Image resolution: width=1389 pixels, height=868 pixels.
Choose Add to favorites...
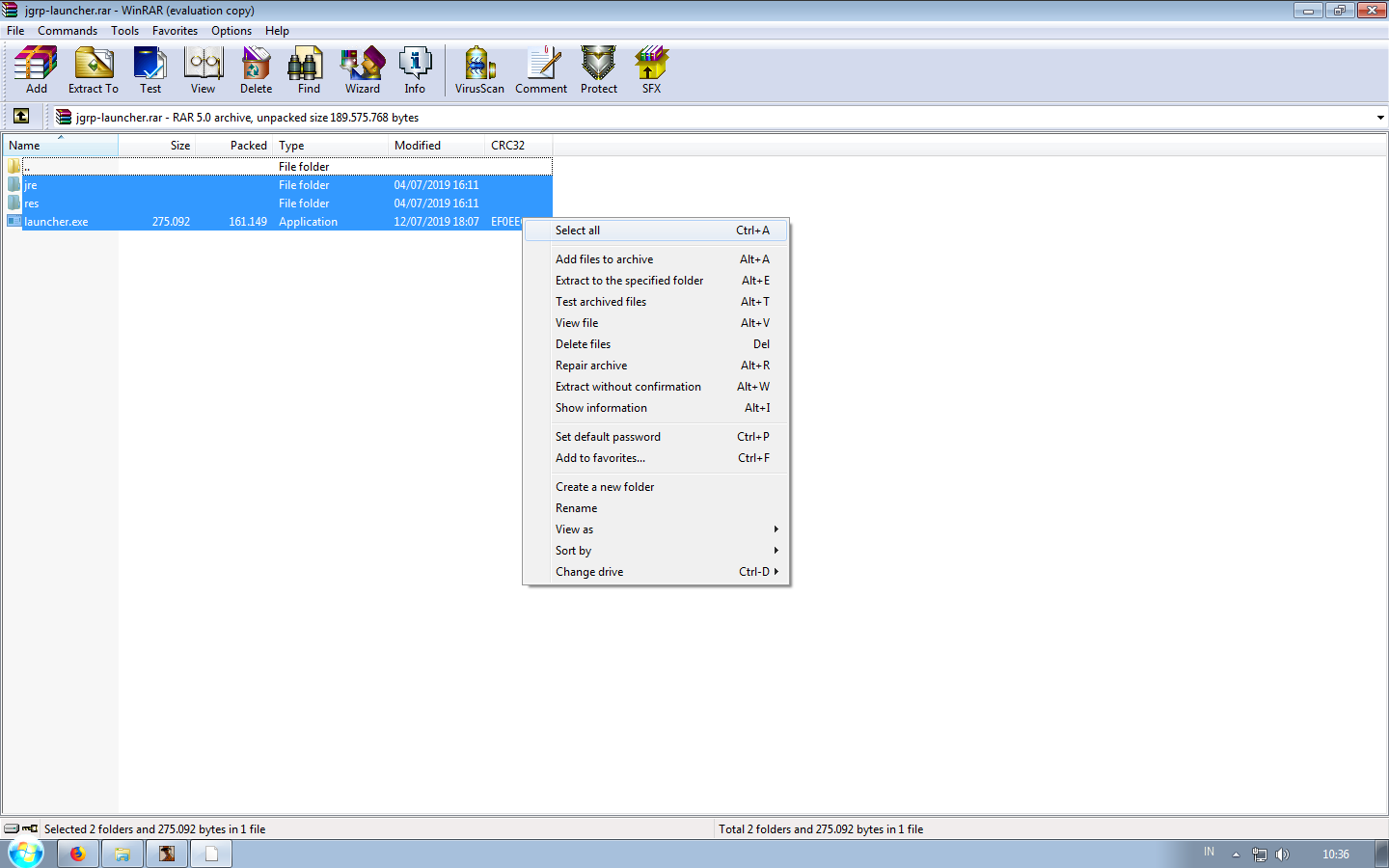coord(656,457)
